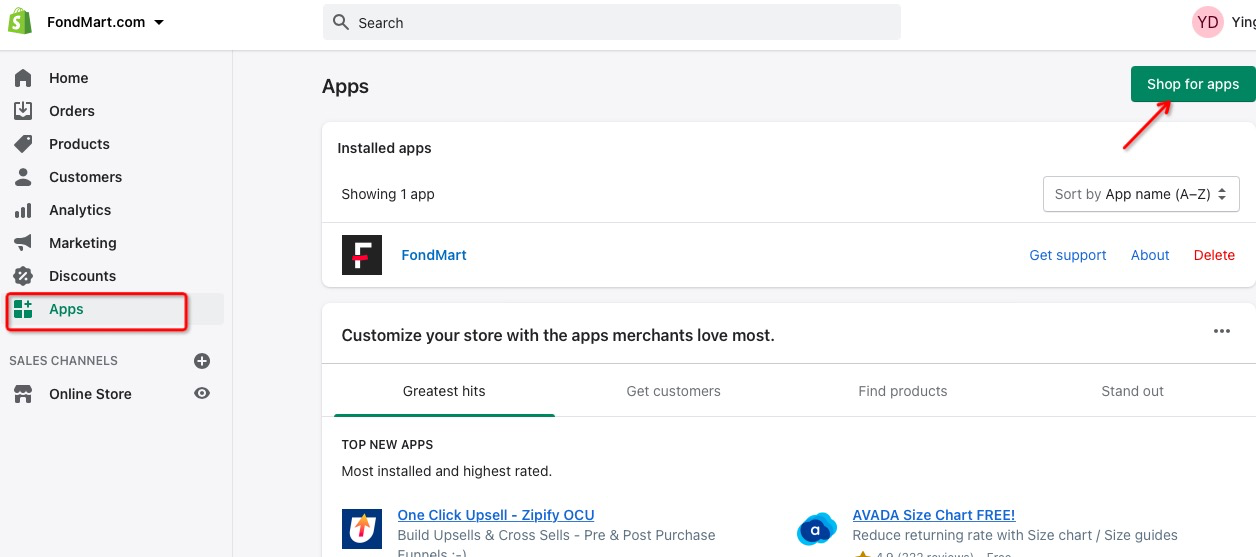Delete the FondMart app
Screen dimensions: 1256x557
point(1214,255)
